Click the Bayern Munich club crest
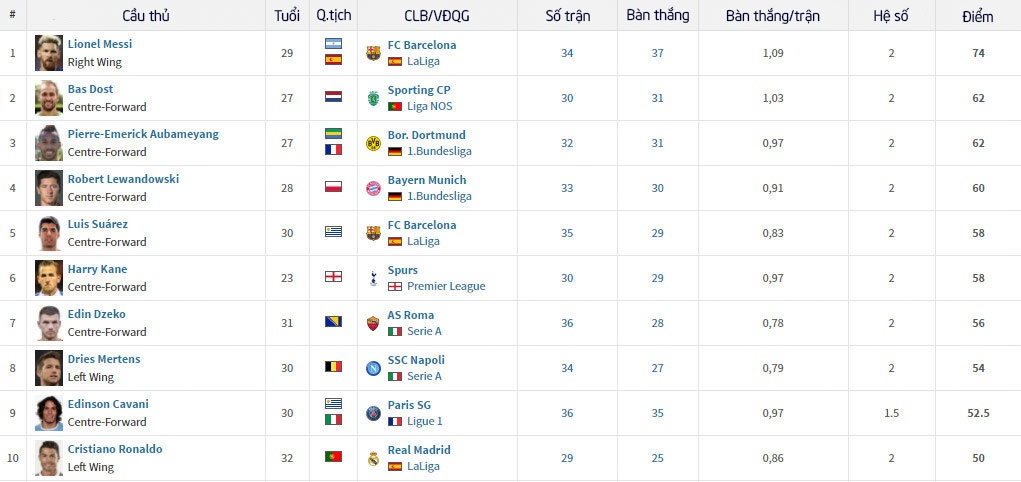1021x482 pixels. [x=374, y=188]
